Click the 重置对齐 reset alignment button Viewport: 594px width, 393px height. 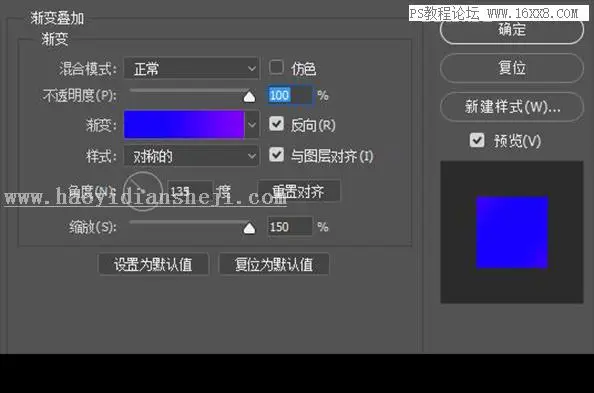click(x=299, y=192)
